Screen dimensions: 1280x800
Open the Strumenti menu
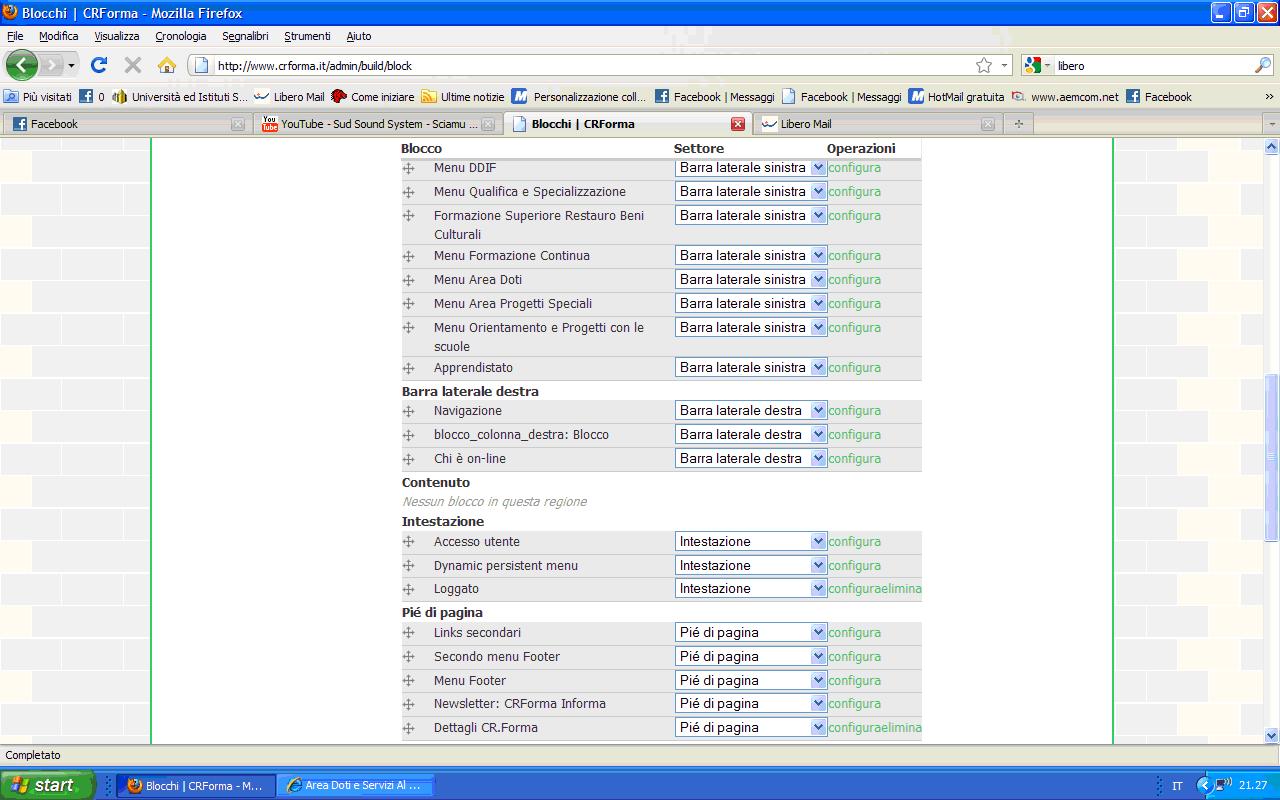pos(307,36)
